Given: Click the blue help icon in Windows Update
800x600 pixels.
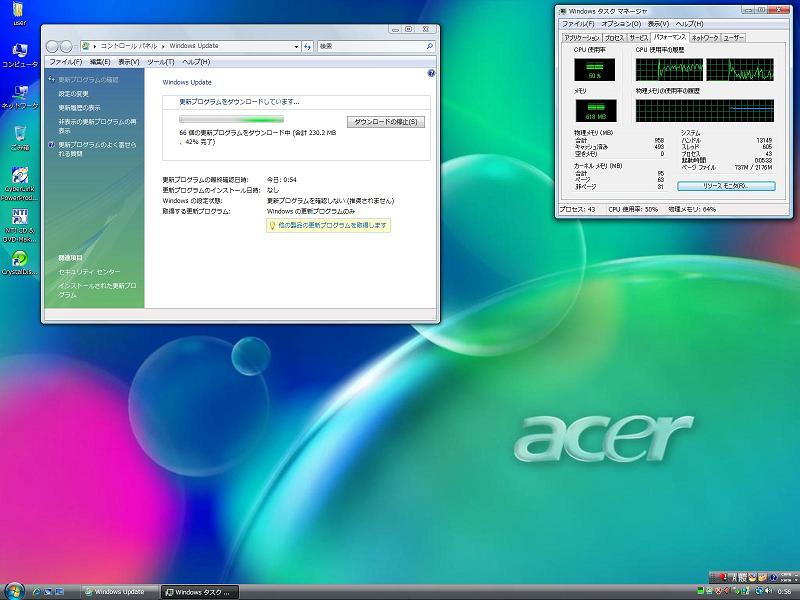Looking at the screenshot, I should pos(431,73).
